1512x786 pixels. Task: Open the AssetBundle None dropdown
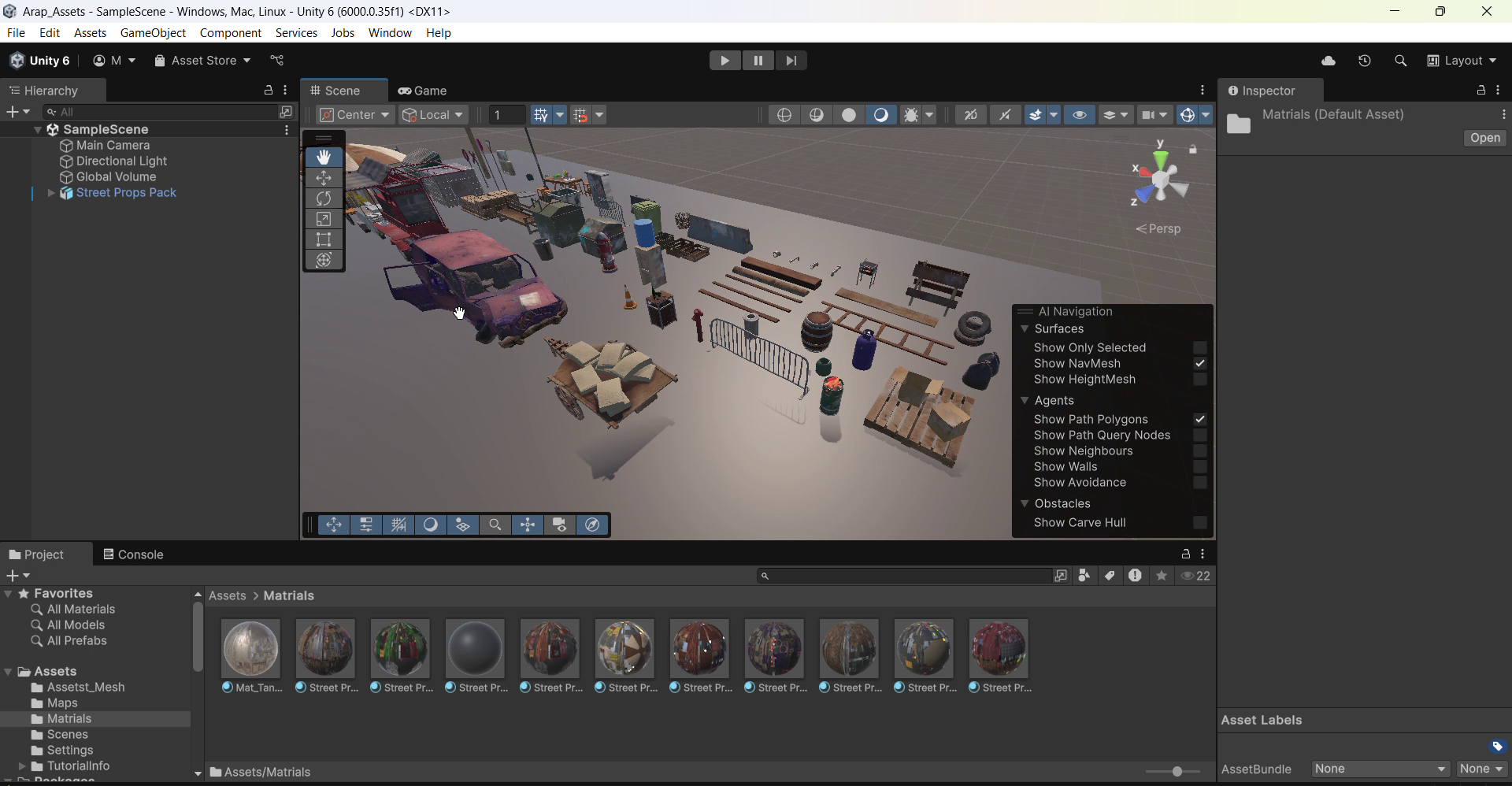[1380, 769]
